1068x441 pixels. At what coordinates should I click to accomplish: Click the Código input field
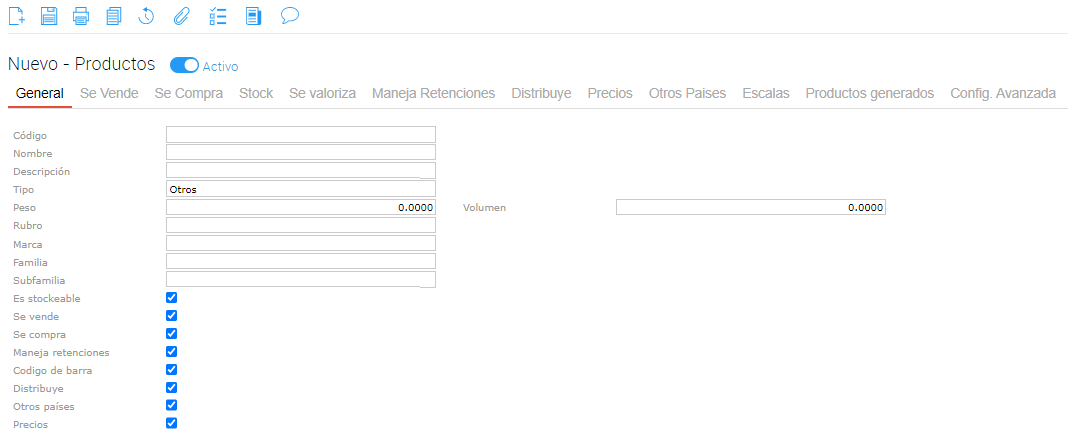point(300,135)
